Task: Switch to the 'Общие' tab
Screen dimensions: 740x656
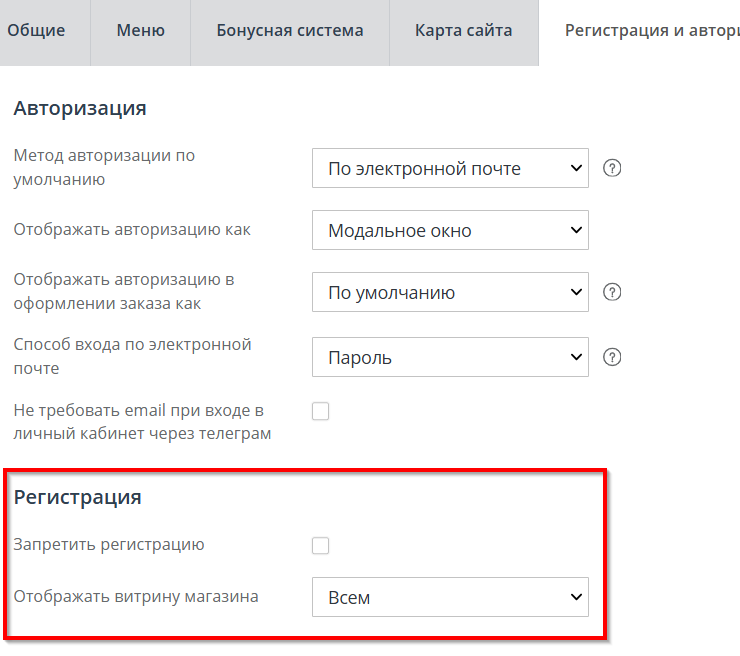Action: coord(36,30)
